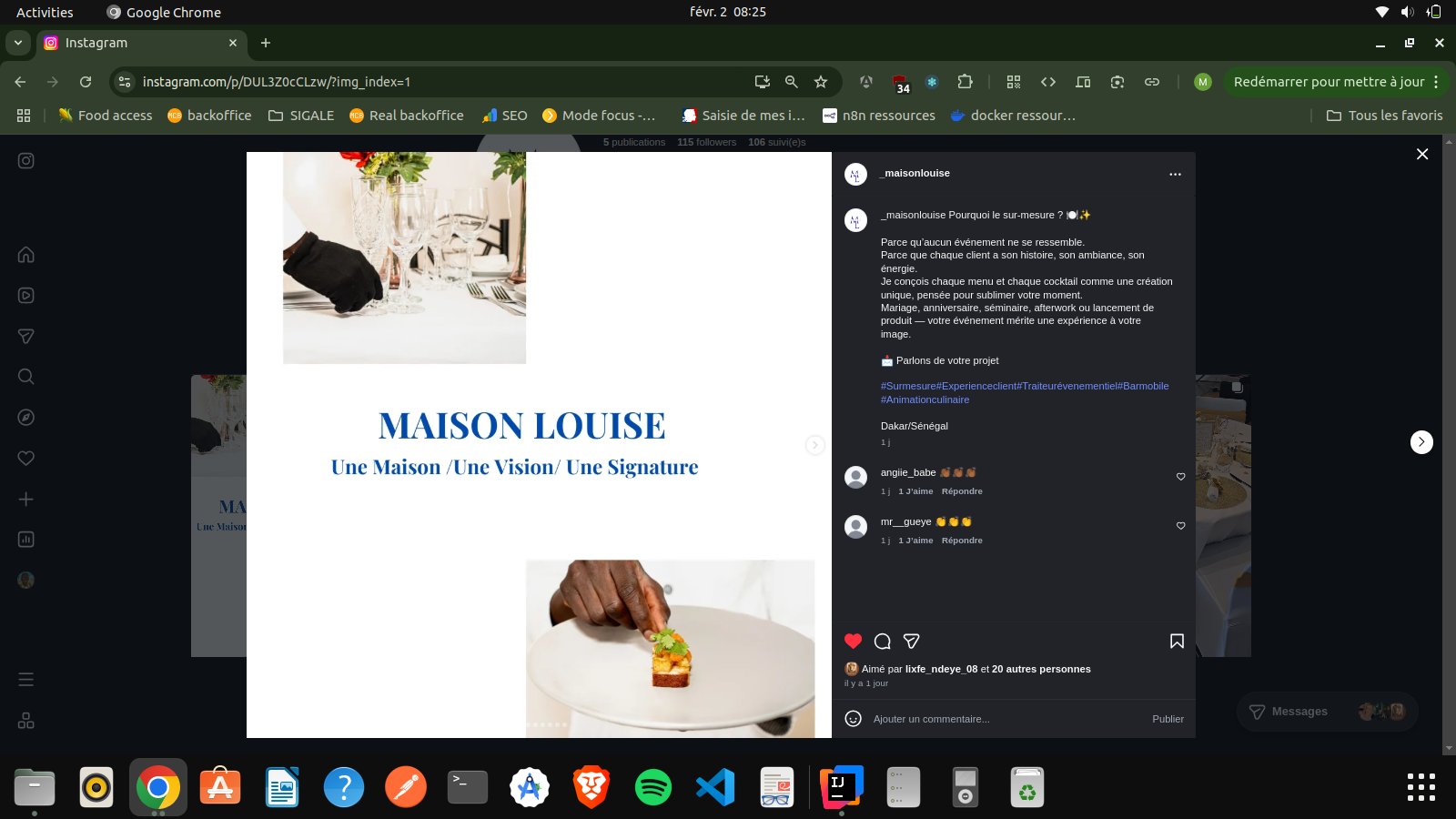Go to Instagram Home in the sidebar
Screen dimensions: 1456x819
pyautogui.click(x=26, y=255)
